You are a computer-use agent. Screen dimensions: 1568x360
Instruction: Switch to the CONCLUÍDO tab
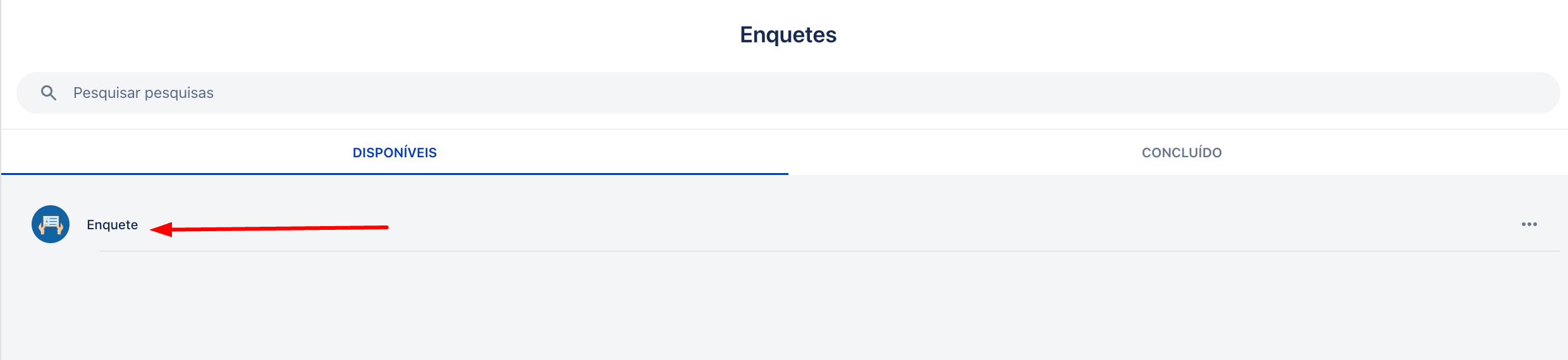pyautogui.click(x=1181, y=153)
